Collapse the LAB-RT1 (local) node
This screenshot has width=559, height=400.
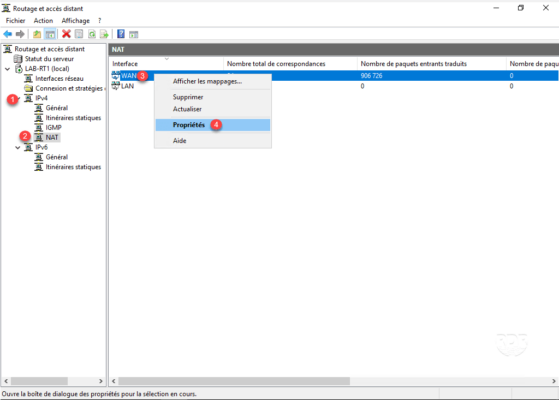click(7, 69)
